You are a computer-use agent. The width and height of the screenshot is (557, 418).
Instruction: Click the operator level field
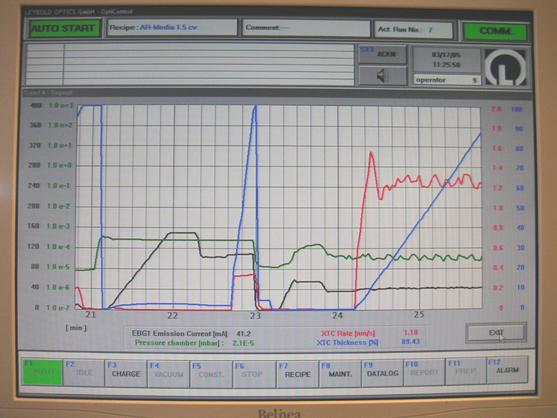pyautogui.click(x=447, y=80)
